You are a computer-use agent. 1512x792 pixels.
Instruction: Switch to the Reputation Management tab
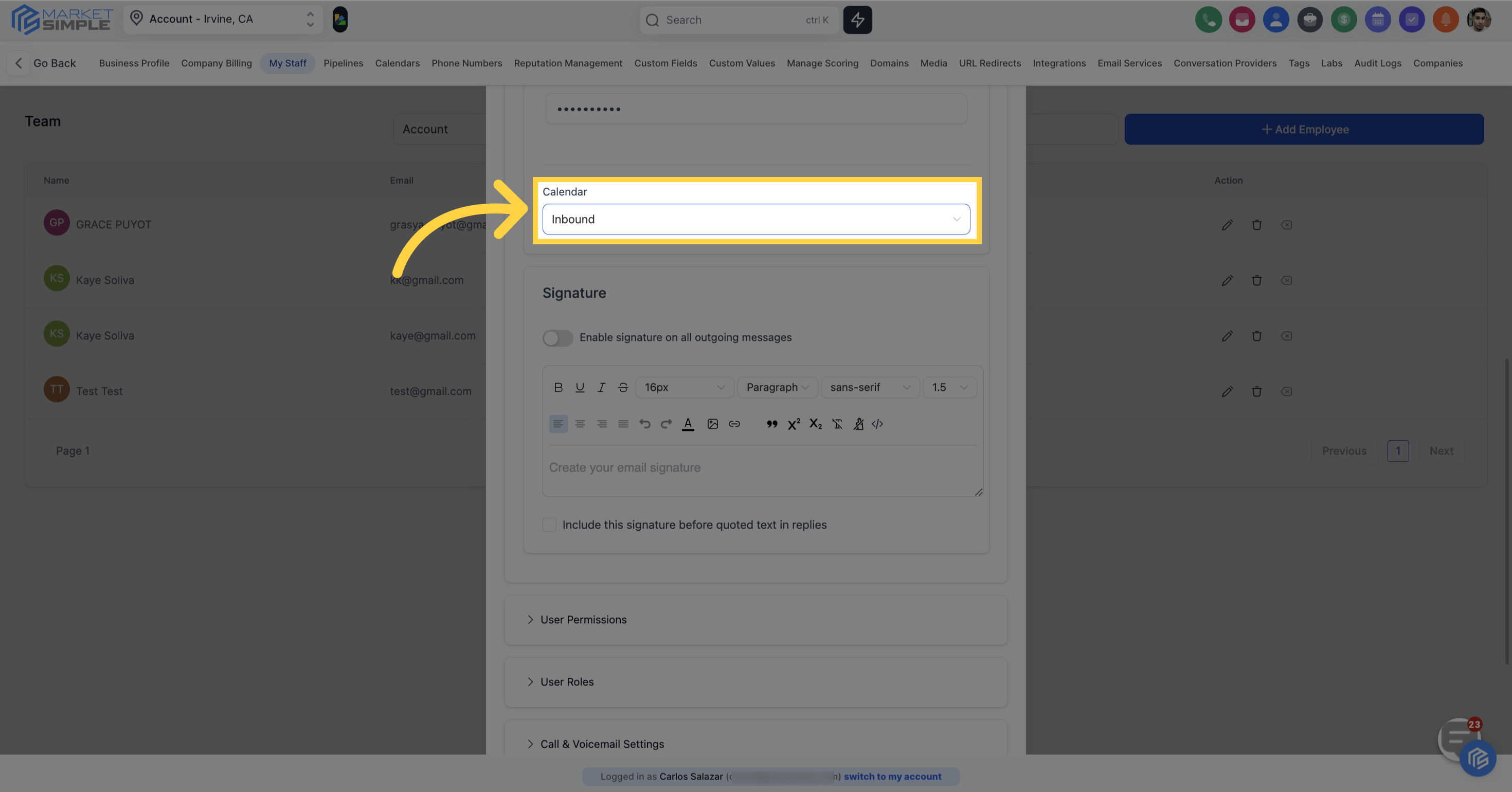[x=568, y=63]
